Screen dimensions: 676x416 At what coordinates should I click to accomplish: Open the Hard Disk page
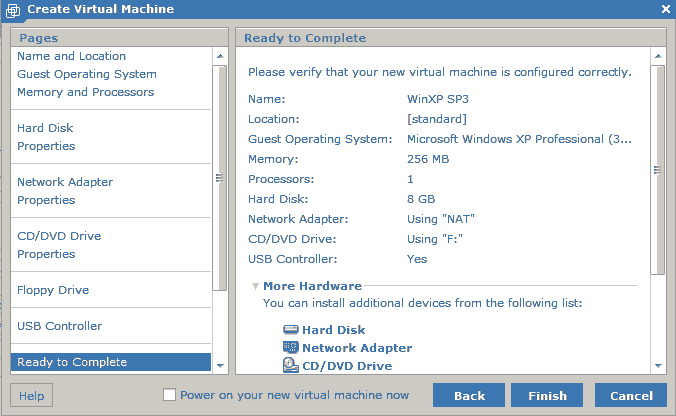click(x=45, y=128)
